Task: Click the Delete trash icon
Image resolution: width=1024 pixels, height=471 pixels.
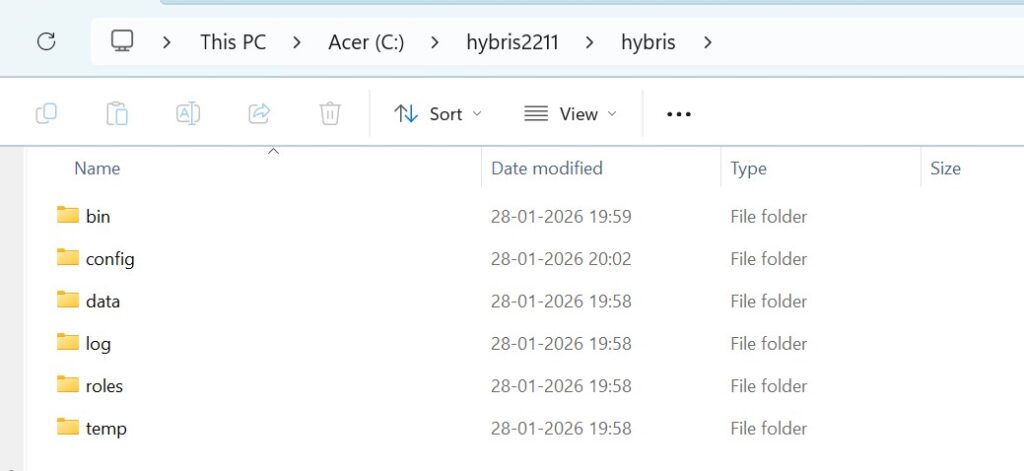Action: click(x=330, y=114)
